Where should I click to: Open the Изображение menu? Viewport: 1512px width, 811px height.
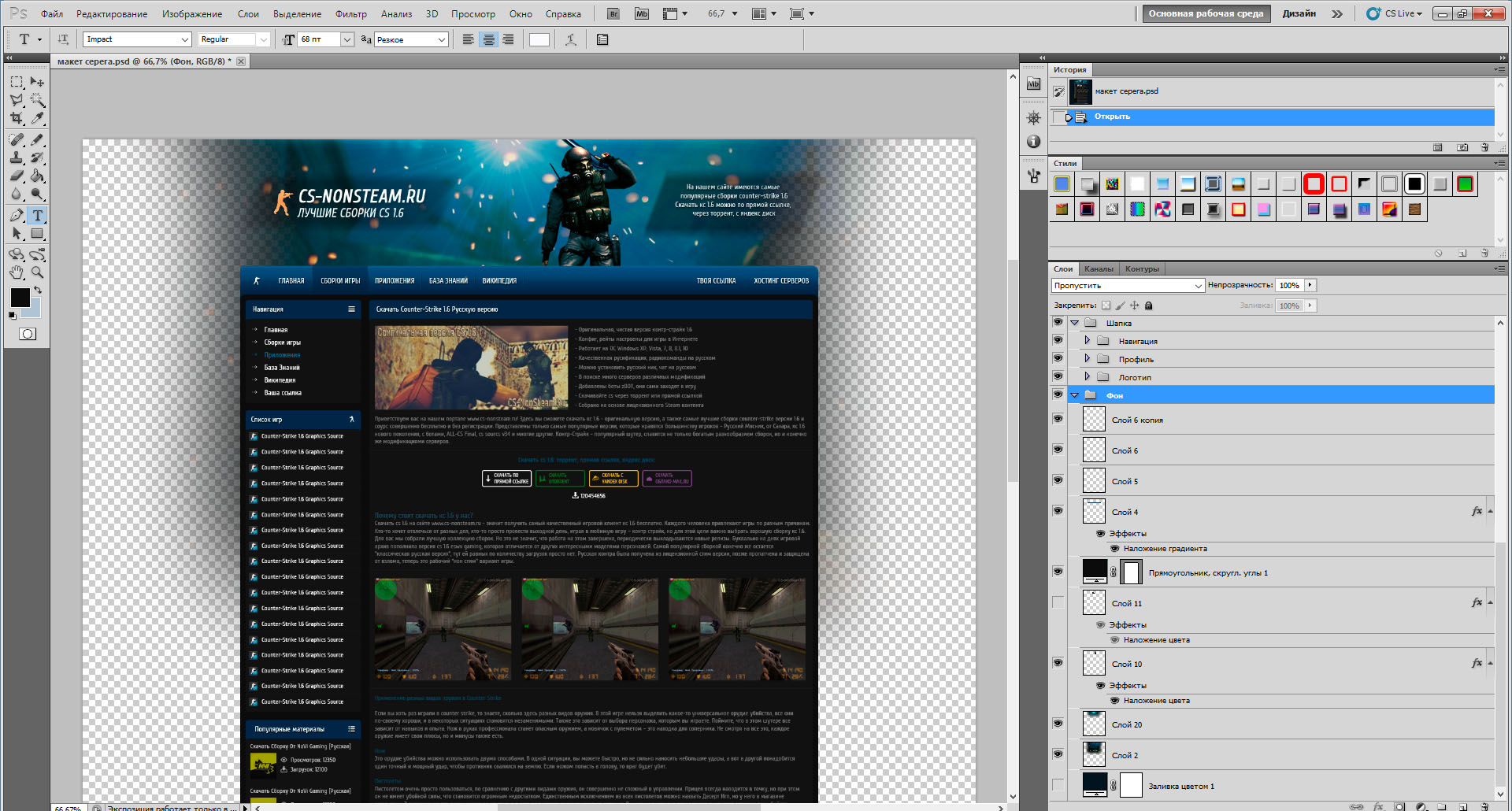coord(192,13)
